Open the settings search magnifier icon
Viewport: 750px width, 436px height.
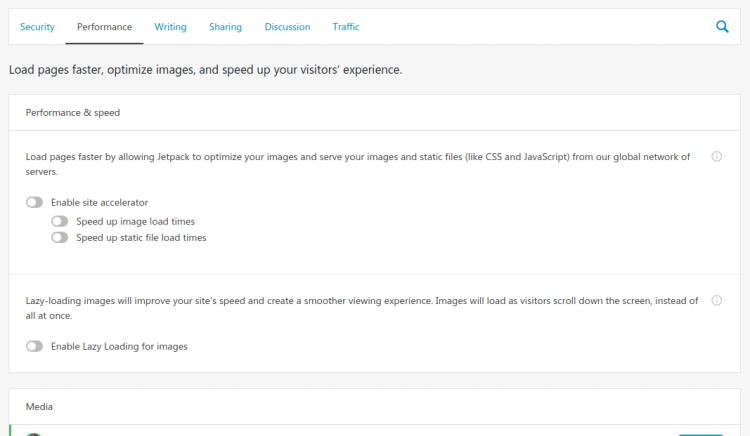[x=722, y=27]
